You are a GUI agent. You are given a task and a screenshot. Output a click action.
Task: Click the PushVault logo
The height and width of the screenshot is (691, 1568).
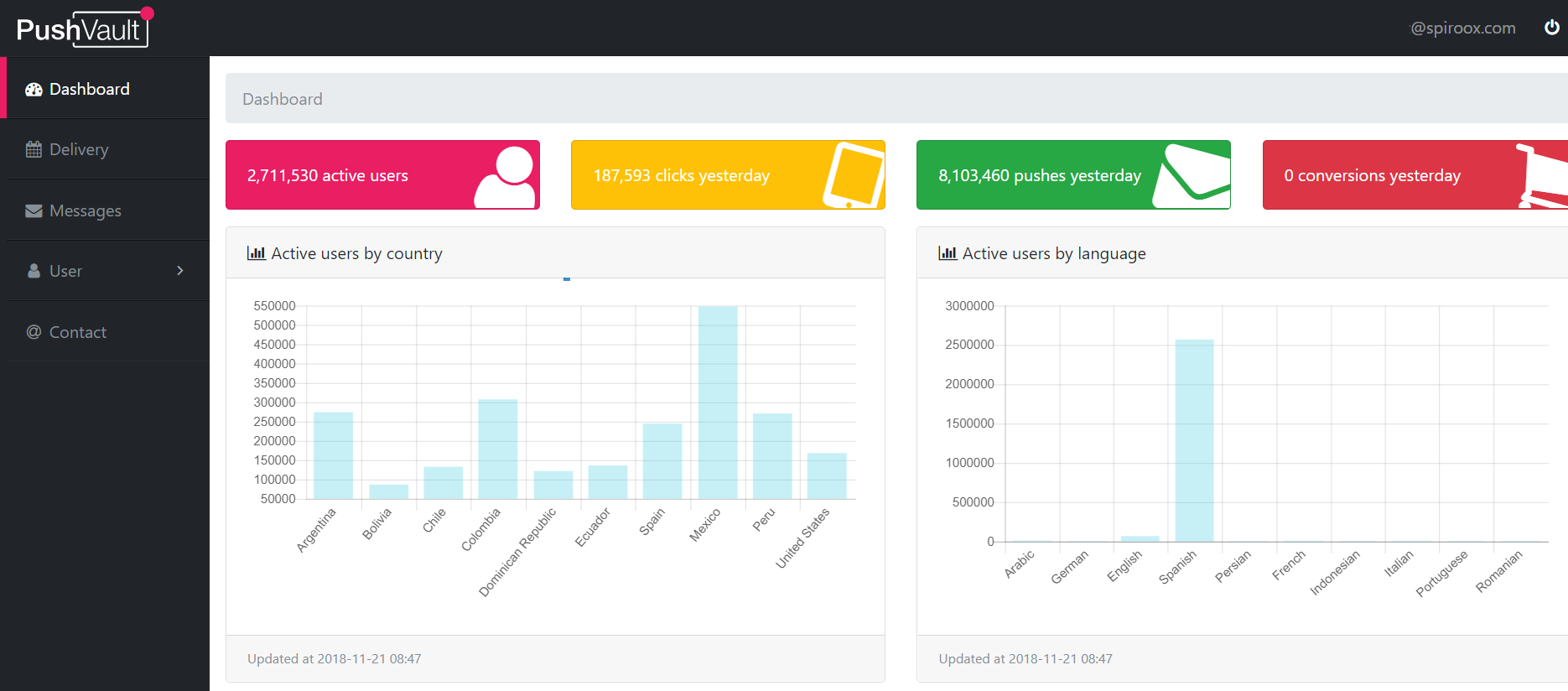point(83,29)
